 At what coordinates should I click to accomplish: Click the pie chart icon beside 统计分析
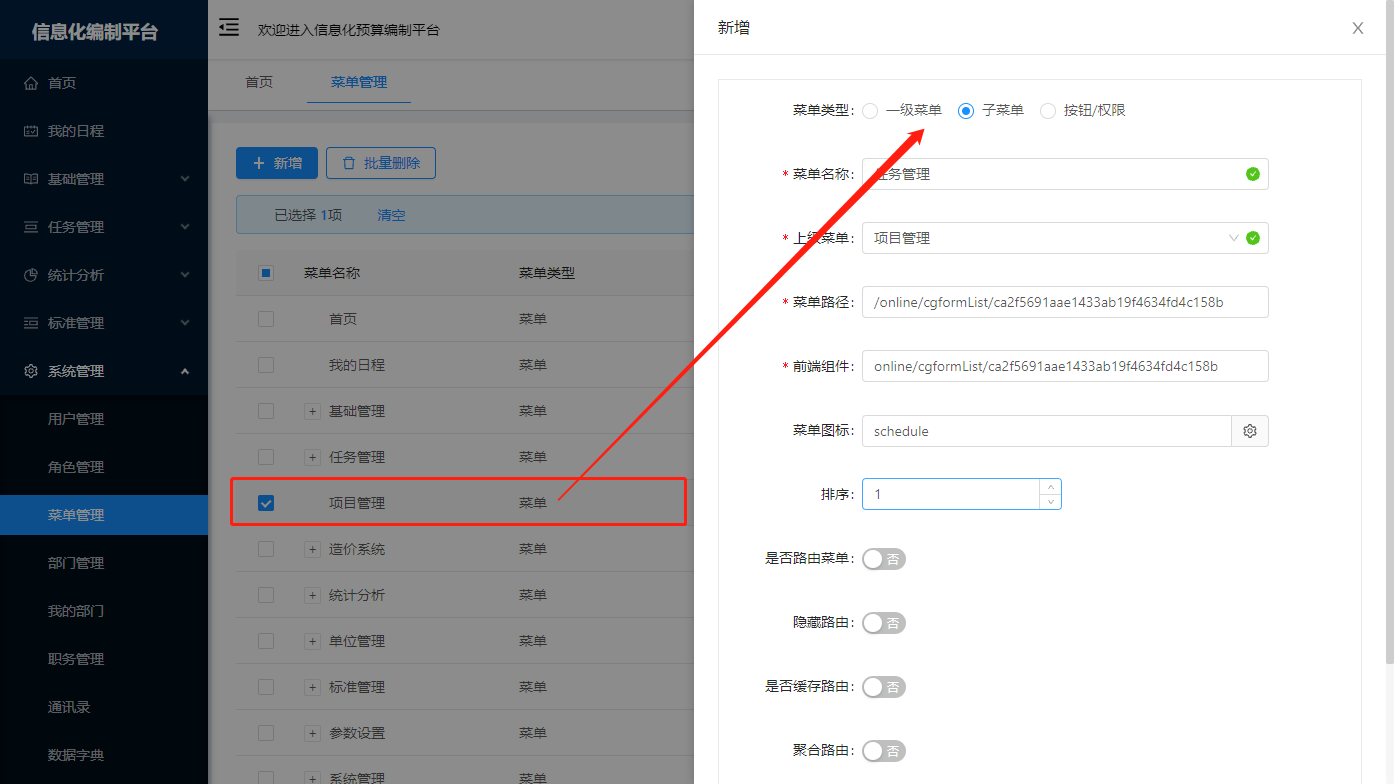coord(31,275)
